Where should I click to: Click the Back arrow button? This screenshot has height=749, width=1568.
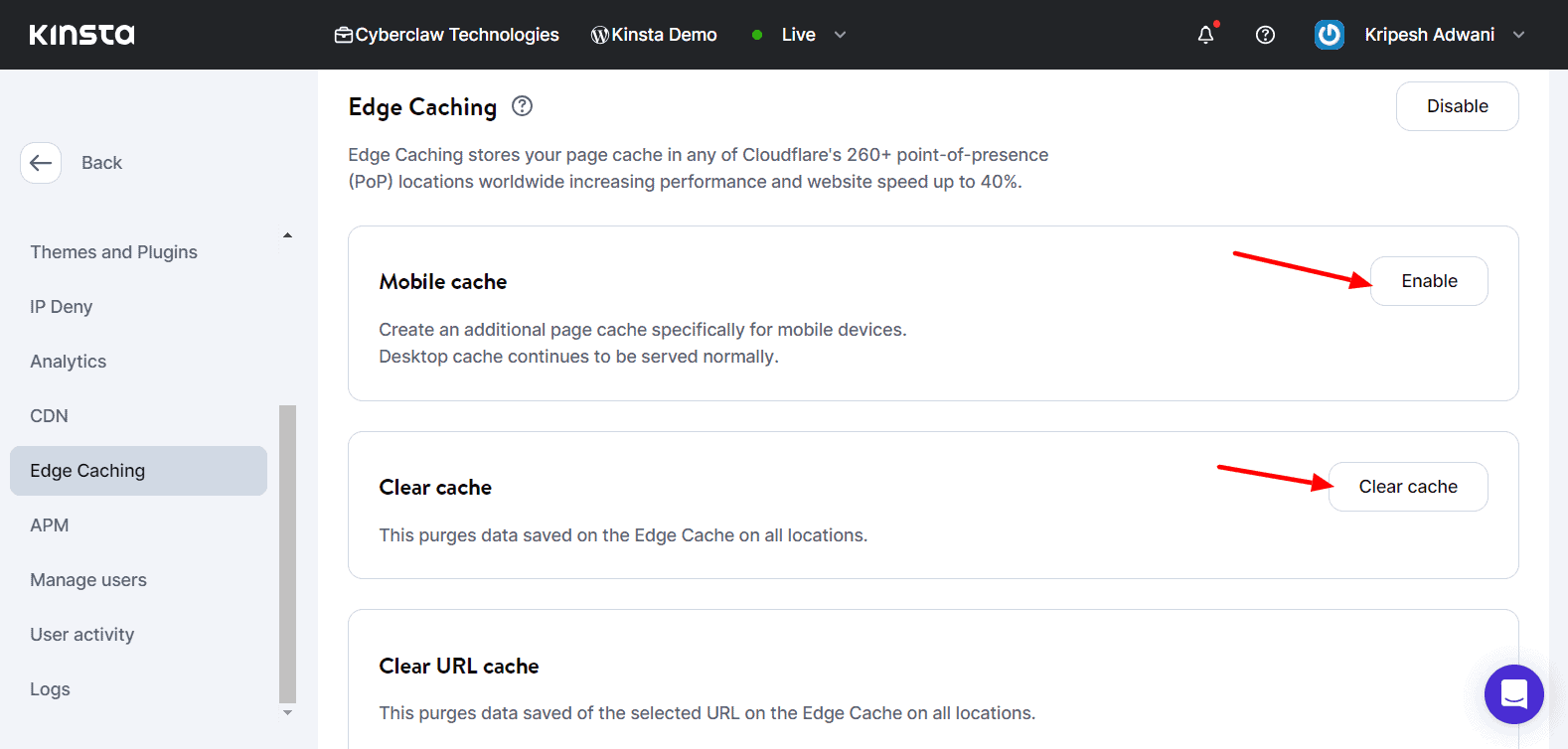point(41,163)
